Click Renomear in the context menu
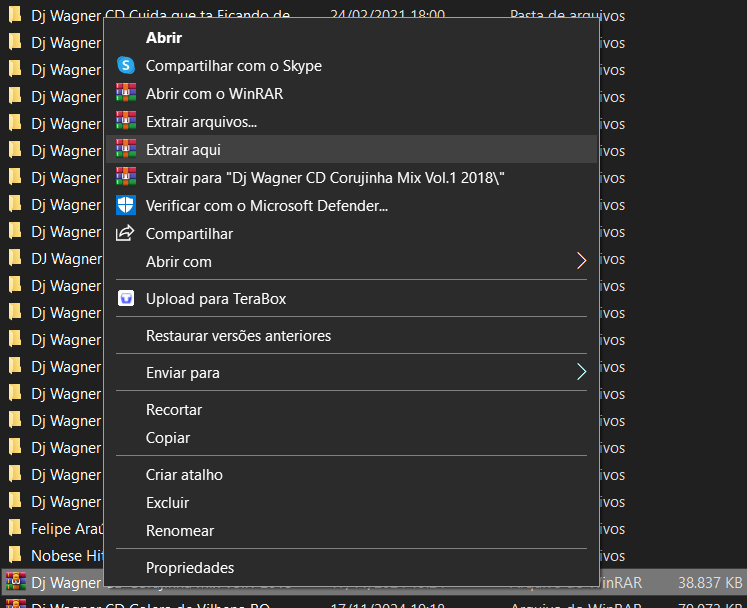The height and width of the screenshot is (608, 747). pos(180,531)
